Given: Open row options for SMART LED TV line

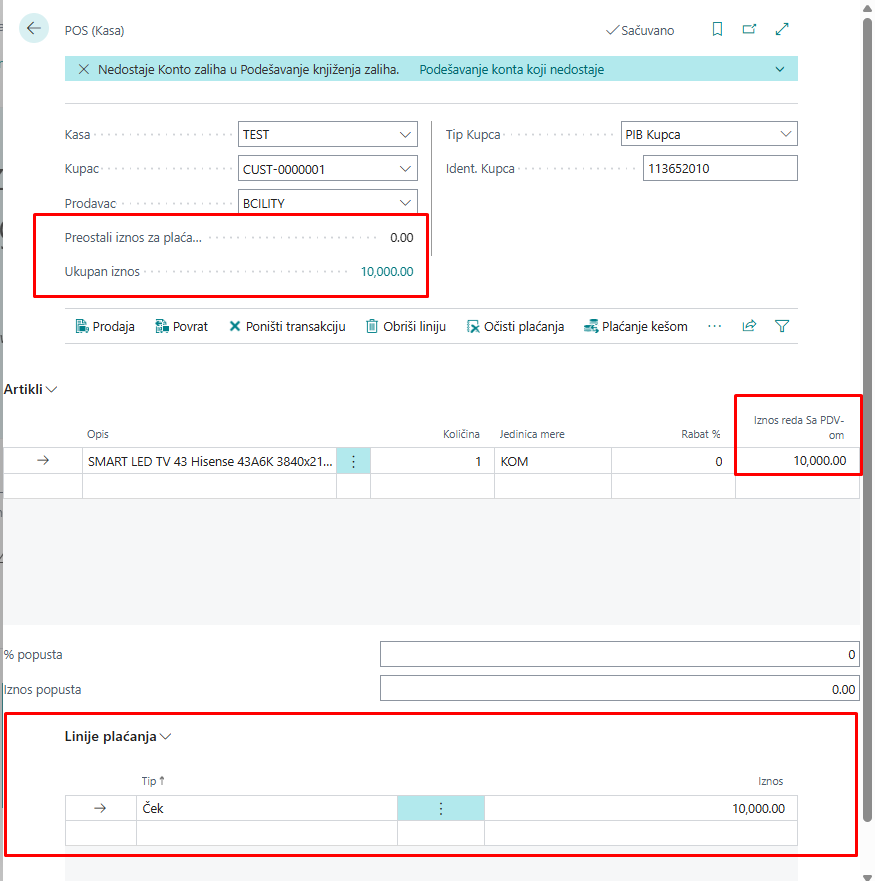Looking at the screenshot, I should 353,461.
